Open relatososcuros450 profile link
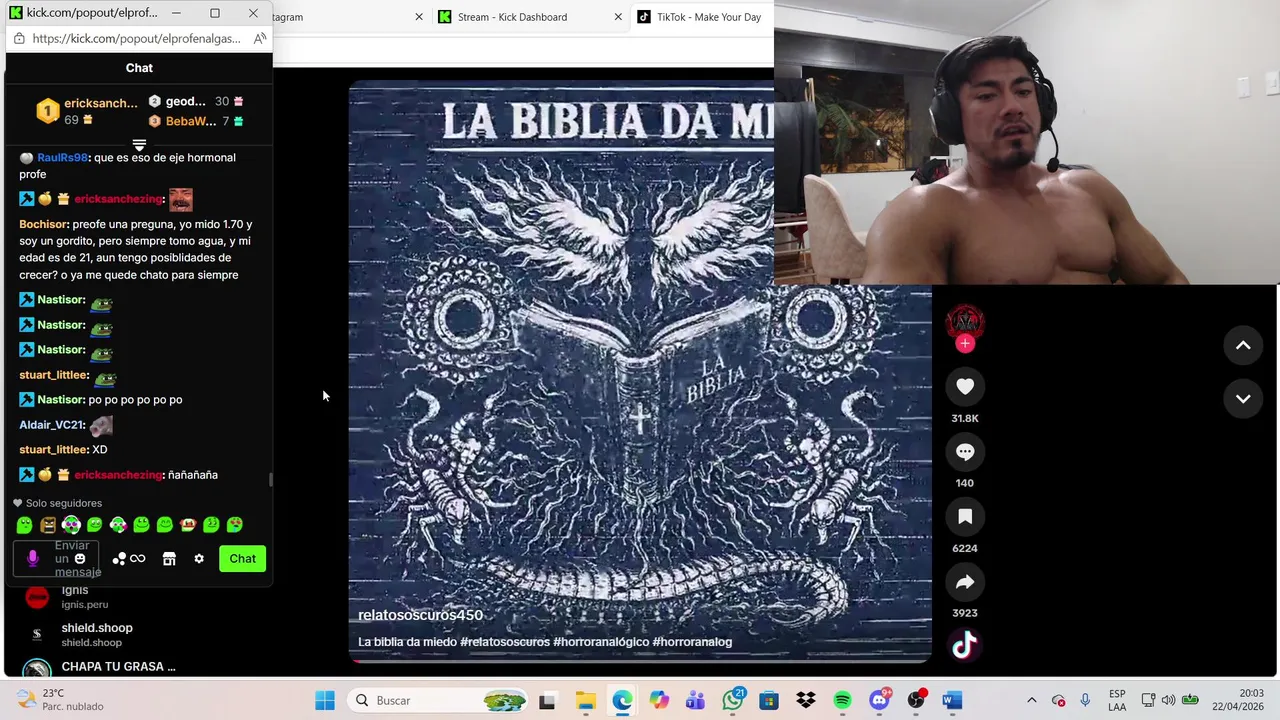The width and height of the screenshot is (1280, 720). click(420, 615)
